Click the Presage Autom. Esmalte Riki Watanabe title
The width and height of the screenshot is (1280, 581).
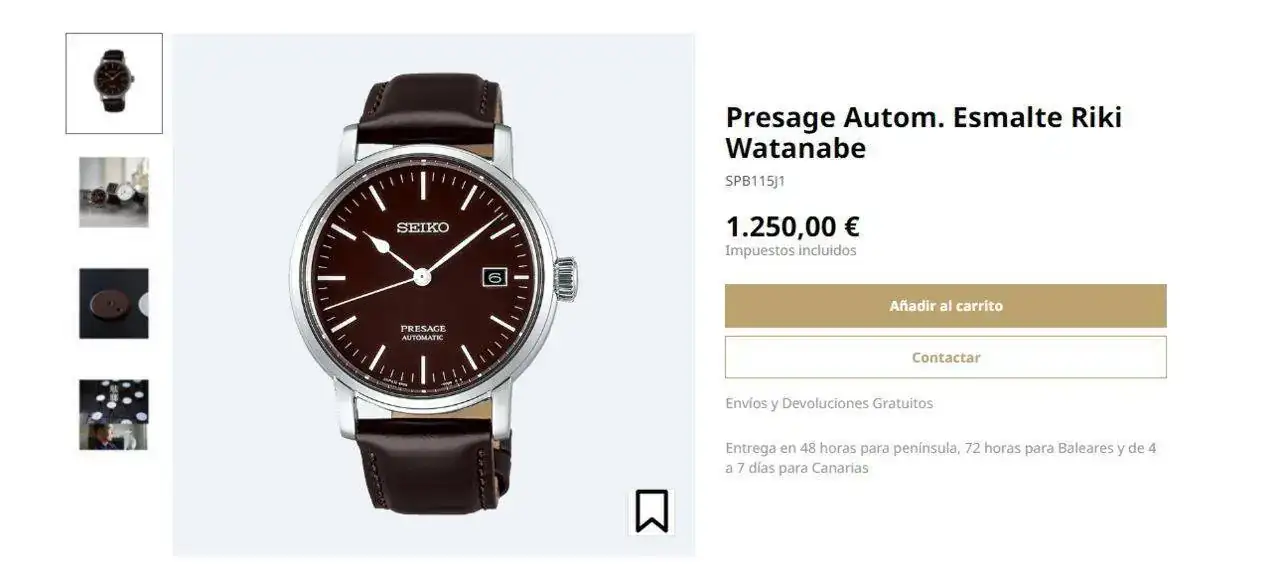tap(924, 132)
